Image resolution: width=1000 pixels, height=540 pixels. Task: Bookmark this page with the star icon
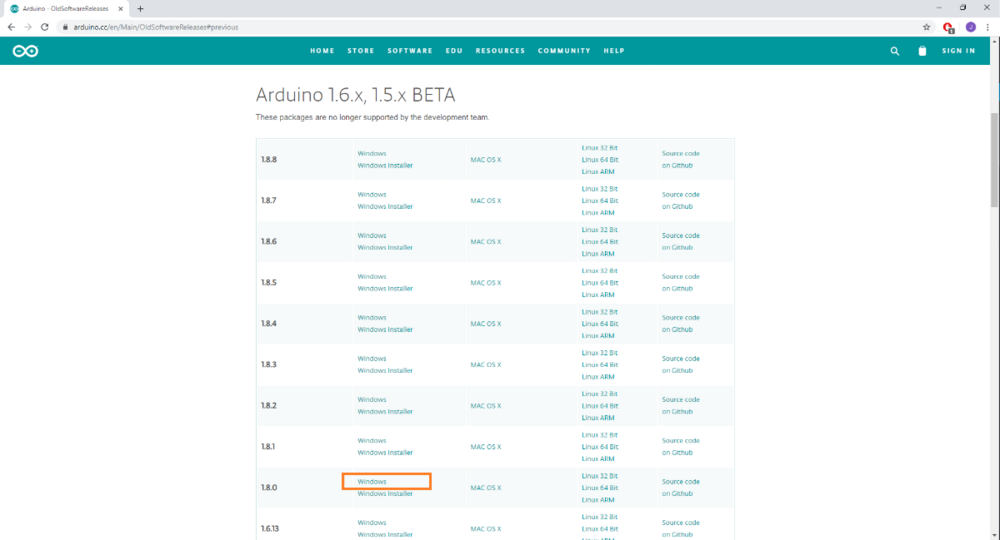coord(927,27)
